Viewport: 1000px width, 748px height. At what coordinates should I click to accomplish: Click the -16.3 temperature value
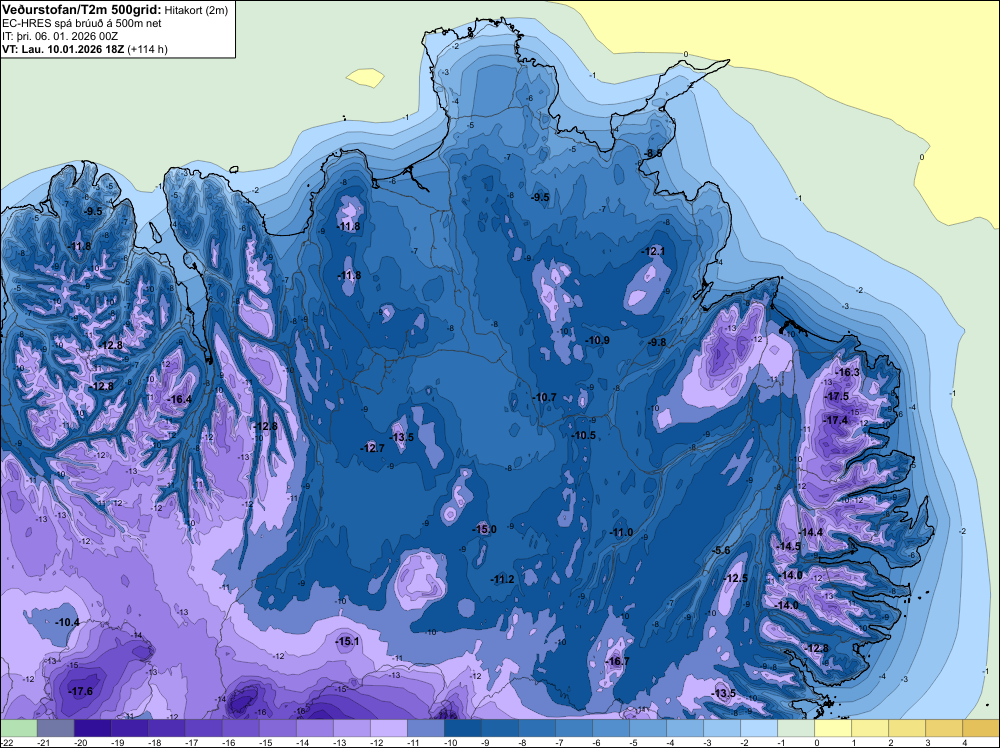tap(848, 372)
